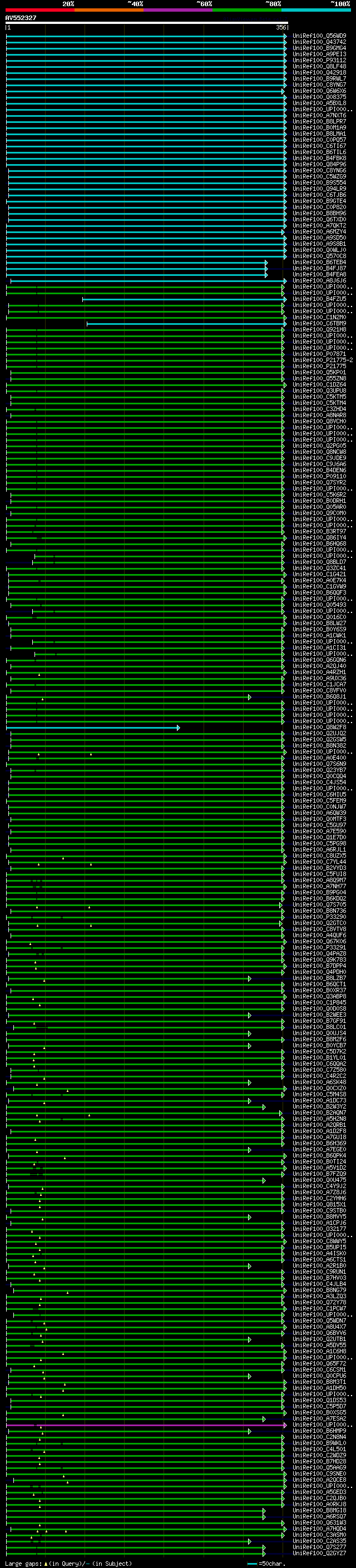Open hit UniRef100_A9PEI3
This screenshot has height=1568, width=356.
pyautogui.click(x=319, y=54)
